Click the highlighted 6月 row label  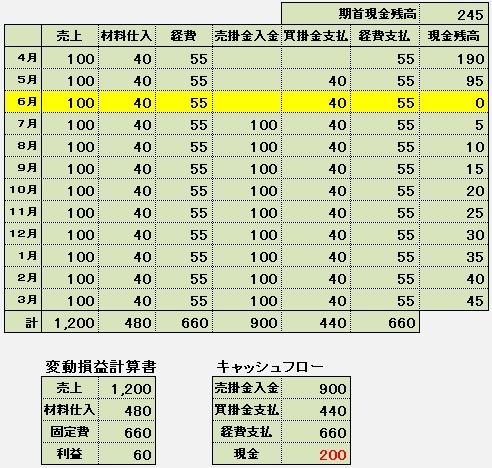[x=23, y=102]
